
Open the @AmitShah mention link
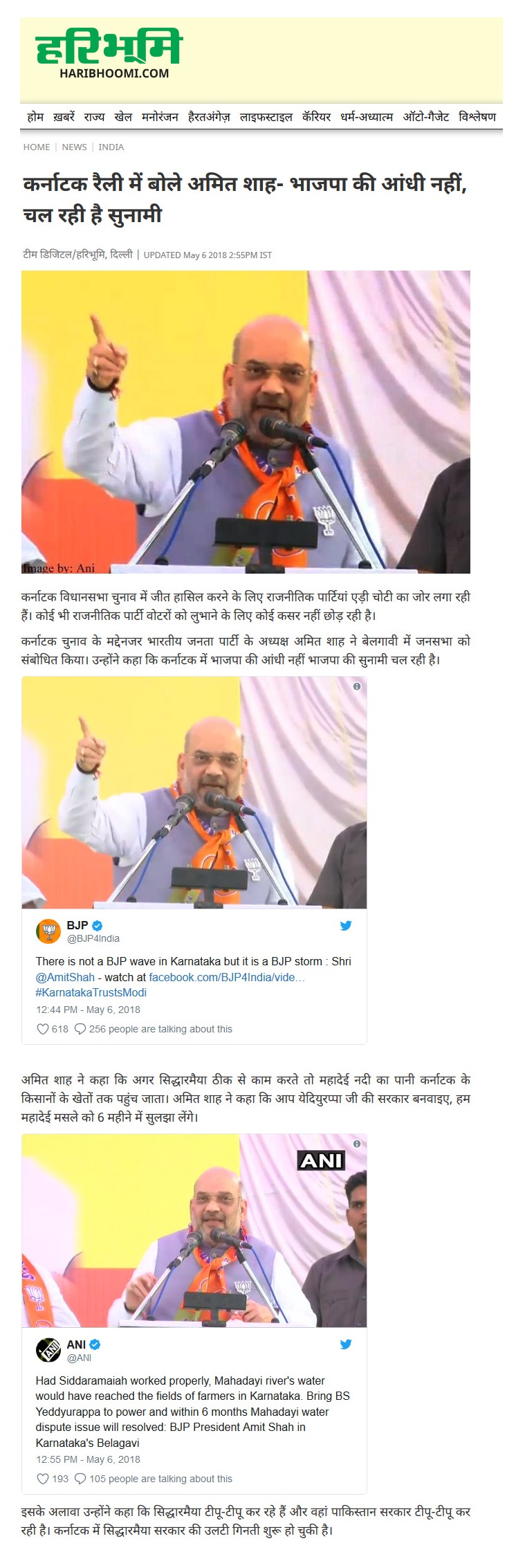(65, 977)
